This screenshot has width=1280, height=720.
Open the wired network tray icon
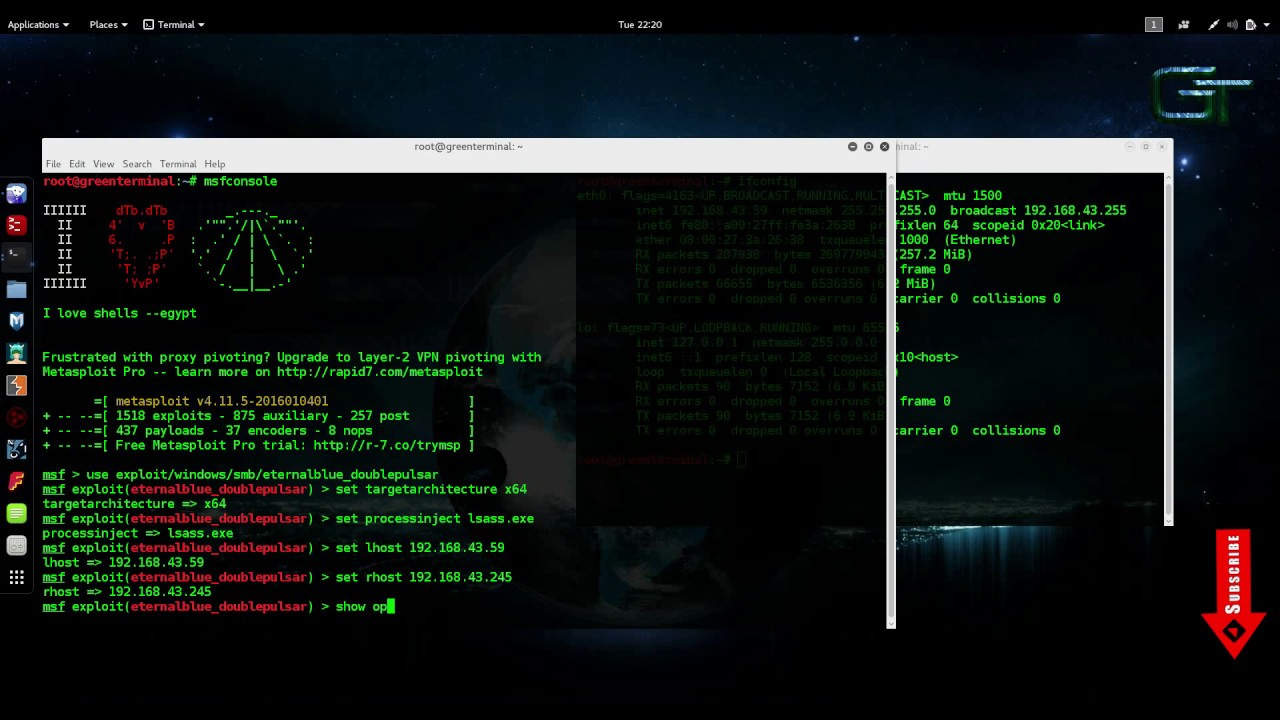pos(1213,24)
